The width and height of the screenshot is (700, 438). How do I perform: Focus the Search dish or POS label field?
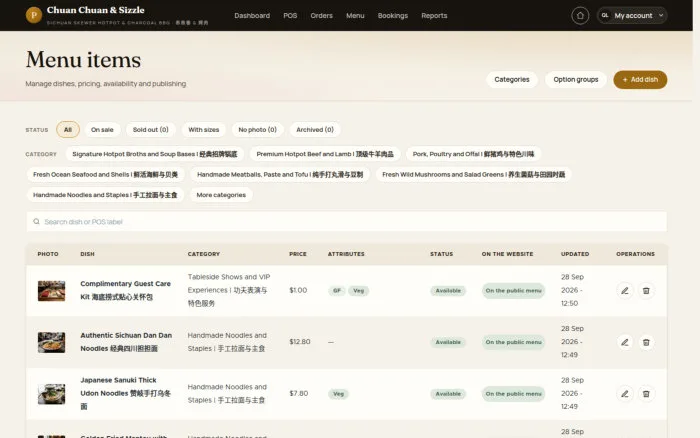[346, 221]
